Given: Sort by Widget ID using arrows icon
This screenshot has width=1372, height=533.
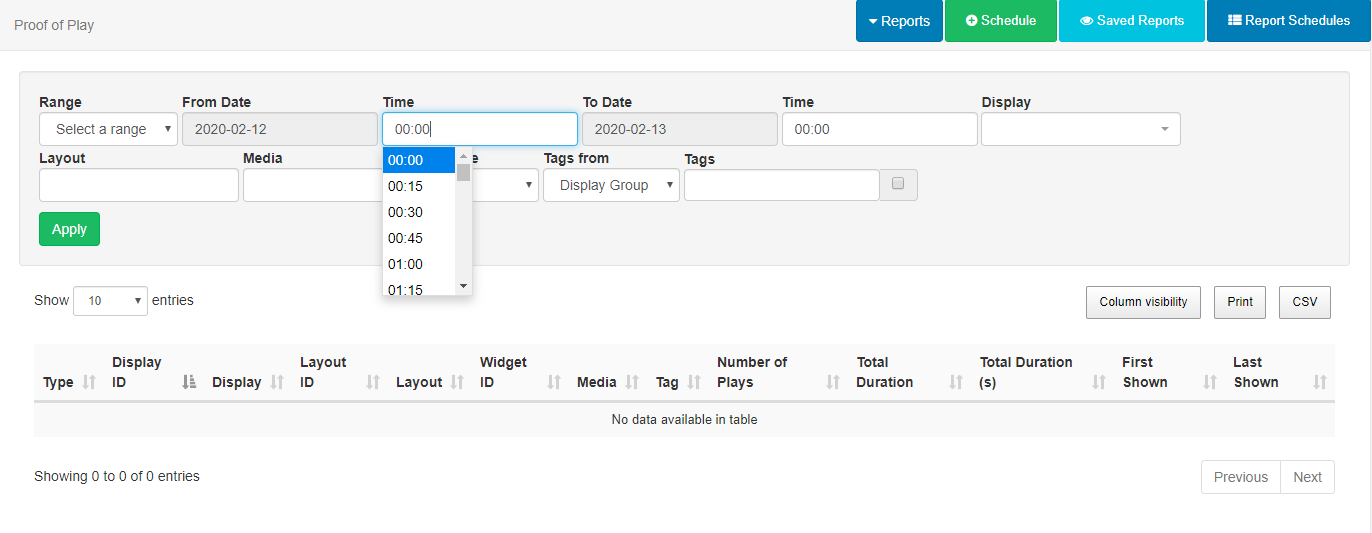Looking at the screenshot, I should pos(554,382).
